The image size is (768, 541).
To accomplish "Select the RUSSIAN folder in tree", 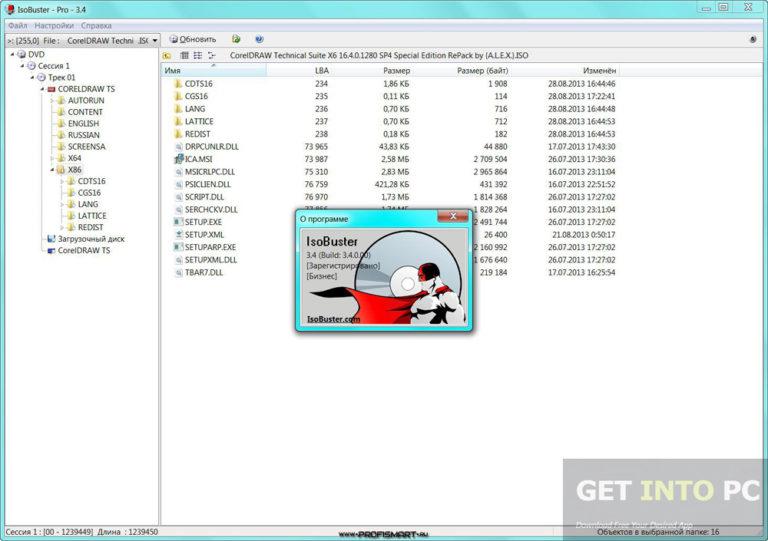I will click(84, 135).
